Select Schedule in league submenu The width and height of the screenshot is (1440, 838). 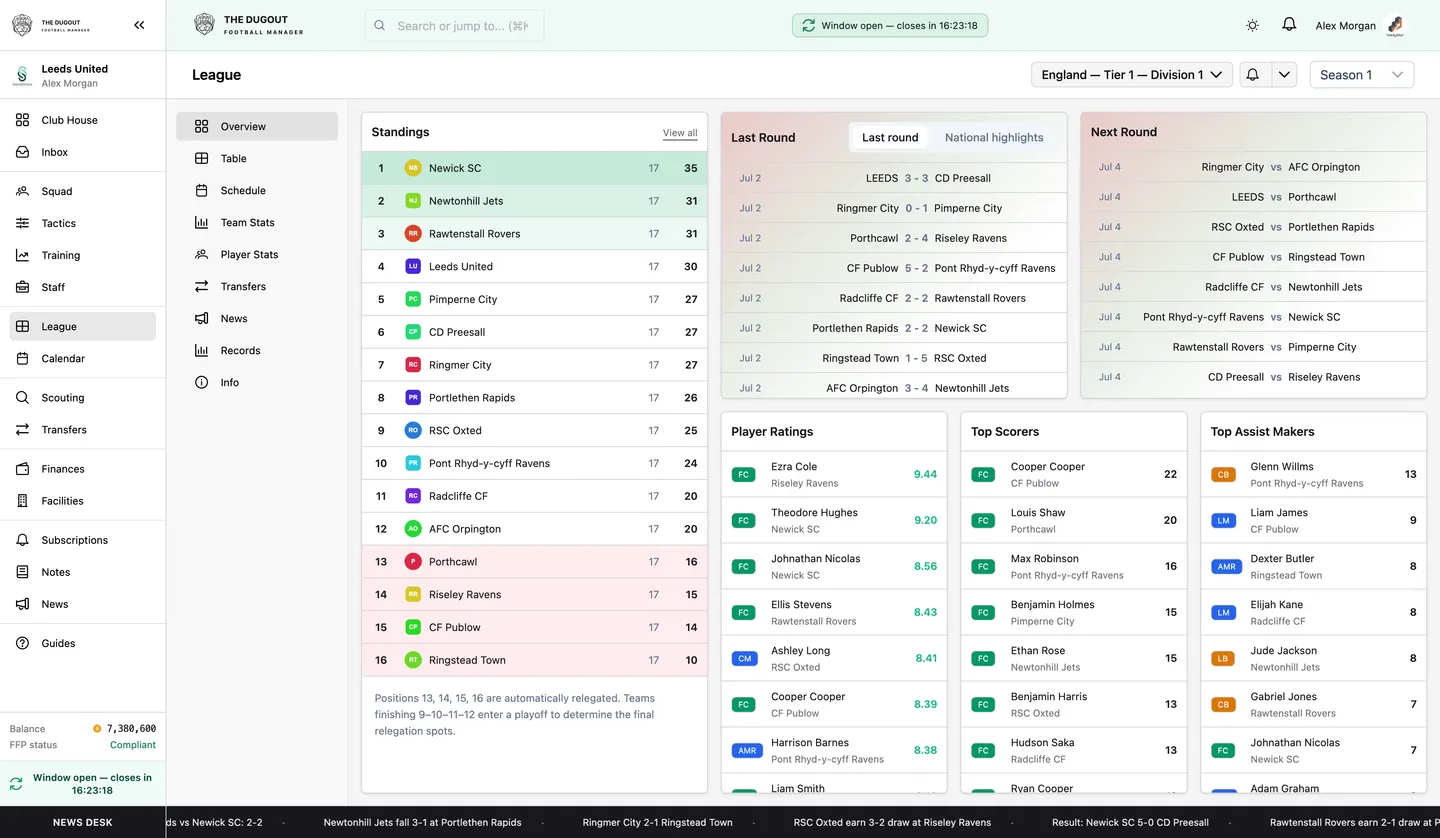[257, 190]
